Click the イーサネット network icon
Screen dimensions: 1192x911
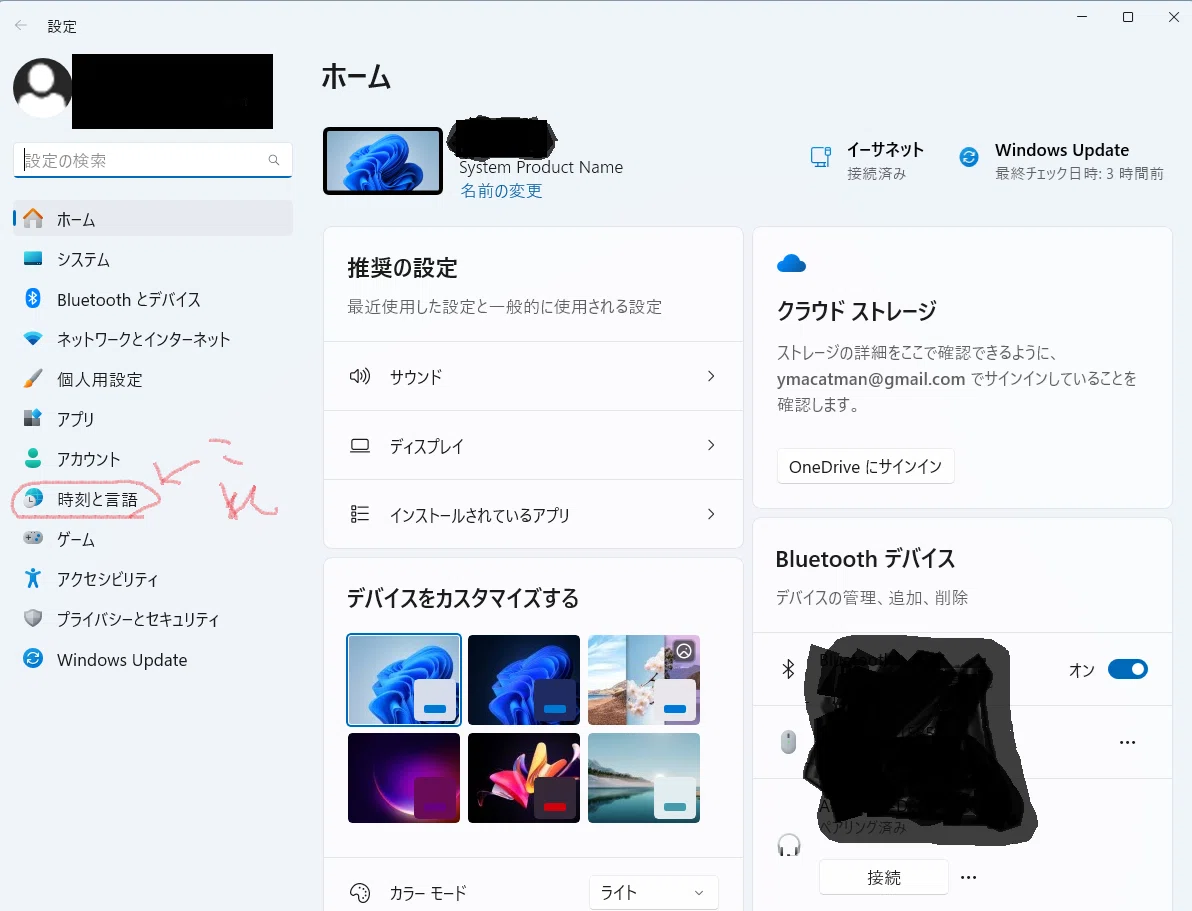[821, 157]
